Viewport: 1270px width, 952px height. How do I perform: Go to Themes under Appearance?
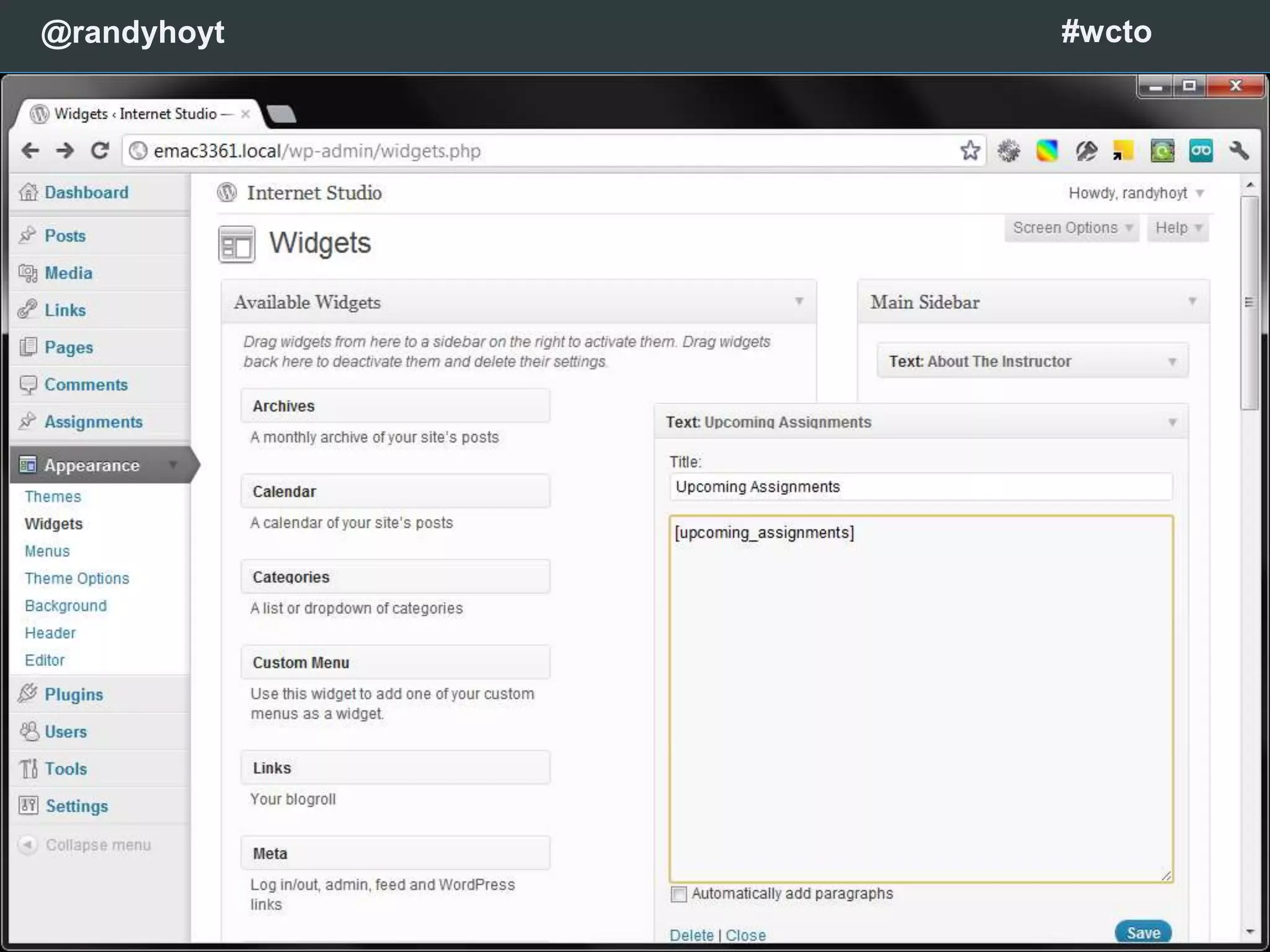tap(53, 496)
